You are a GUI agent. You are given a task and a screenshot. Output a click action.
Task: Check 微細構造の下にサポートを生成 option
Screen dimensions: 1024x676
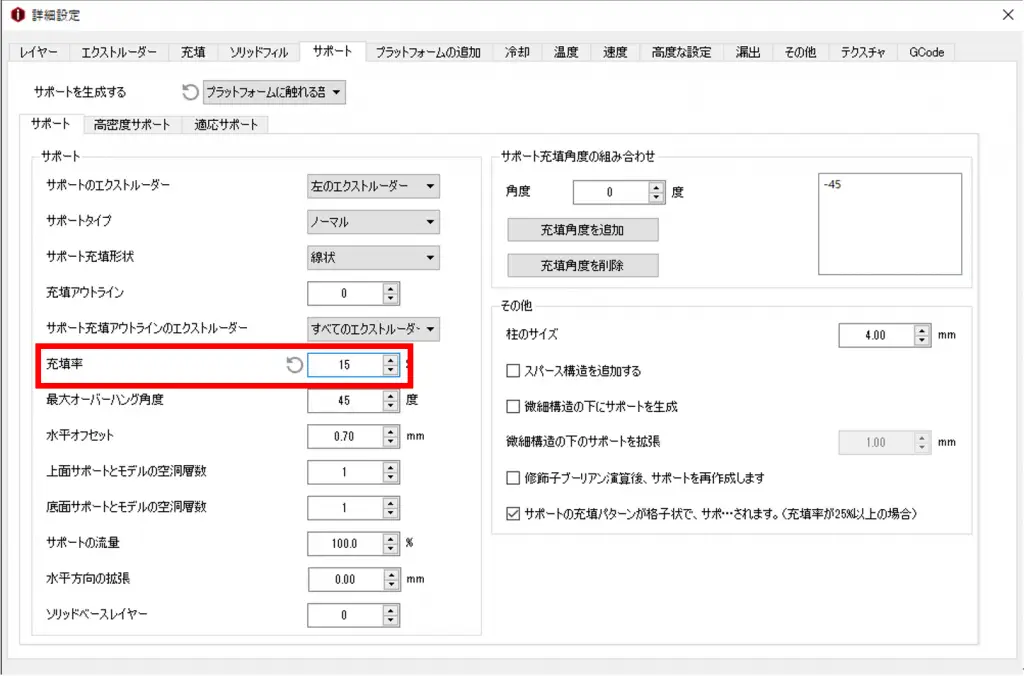pyautogui.click(x=514, y=406)
